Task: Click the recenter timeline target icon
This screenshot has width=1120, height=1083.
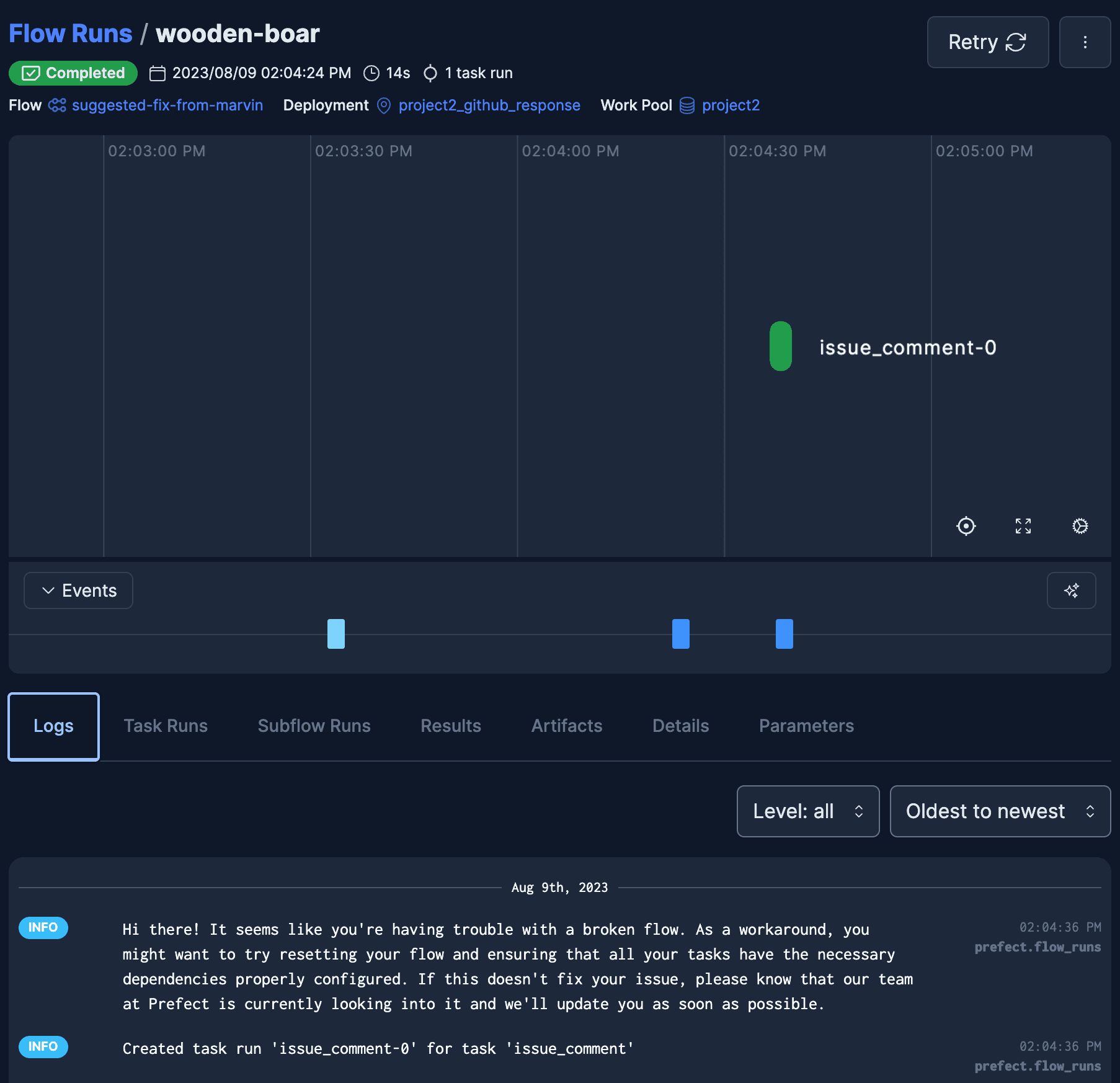Action: tap(966, 526)
